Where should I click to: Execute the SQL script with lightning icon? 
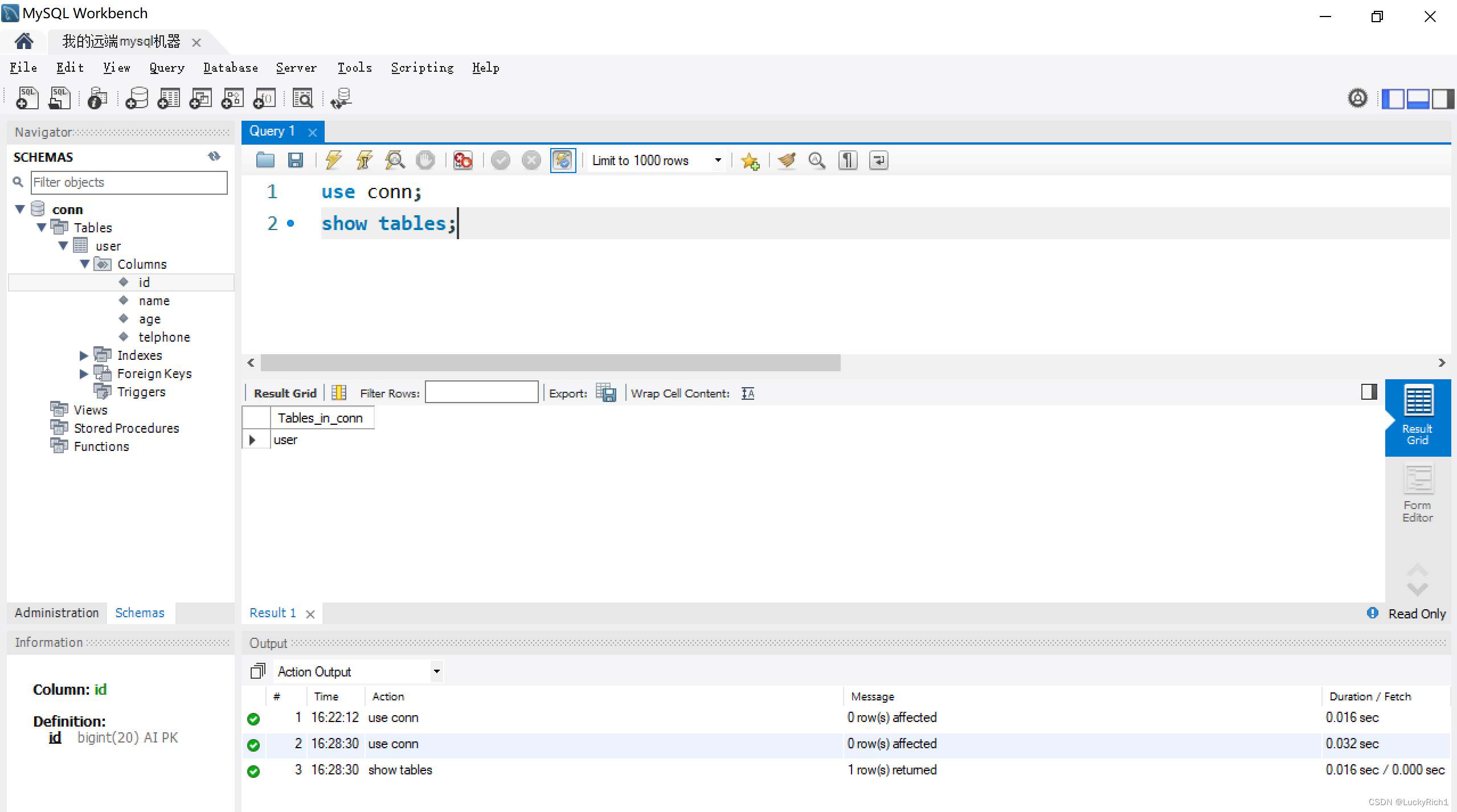click(x=333, y=161)
